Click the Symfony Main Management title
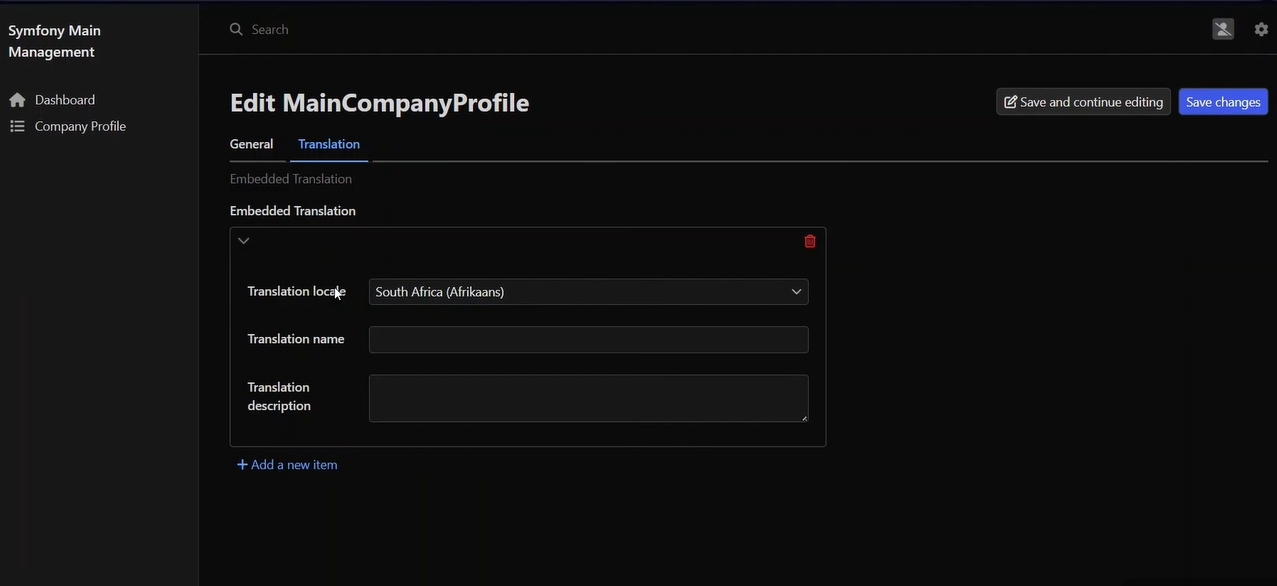 pos(55,41)
